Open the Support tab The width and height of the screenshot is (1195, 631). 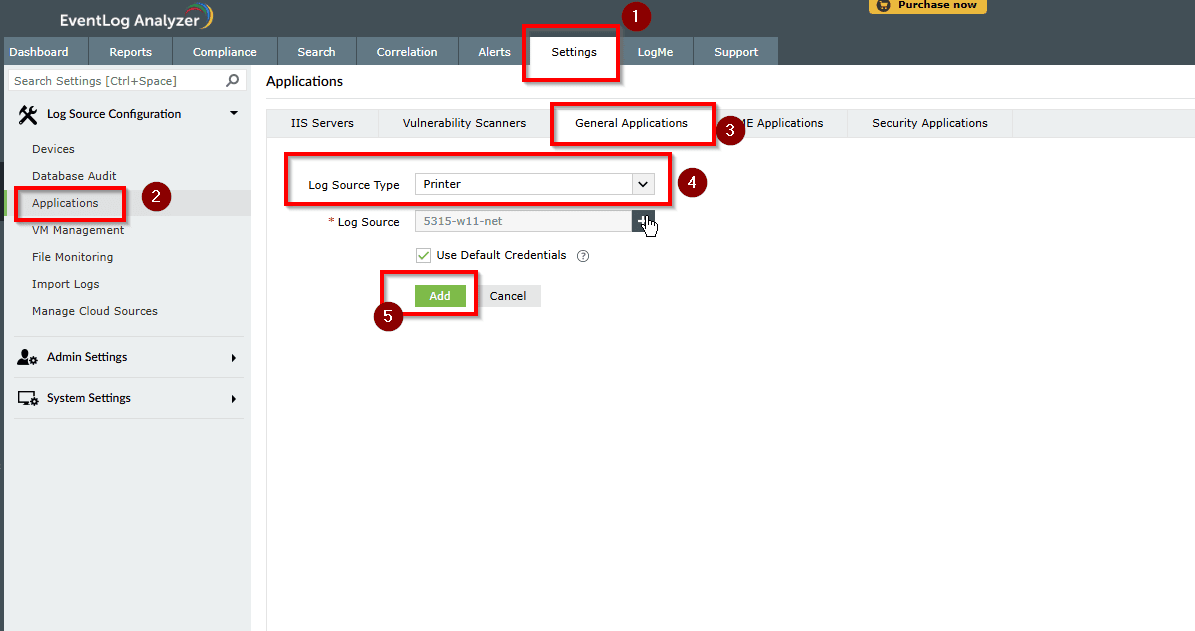[736, 52]
